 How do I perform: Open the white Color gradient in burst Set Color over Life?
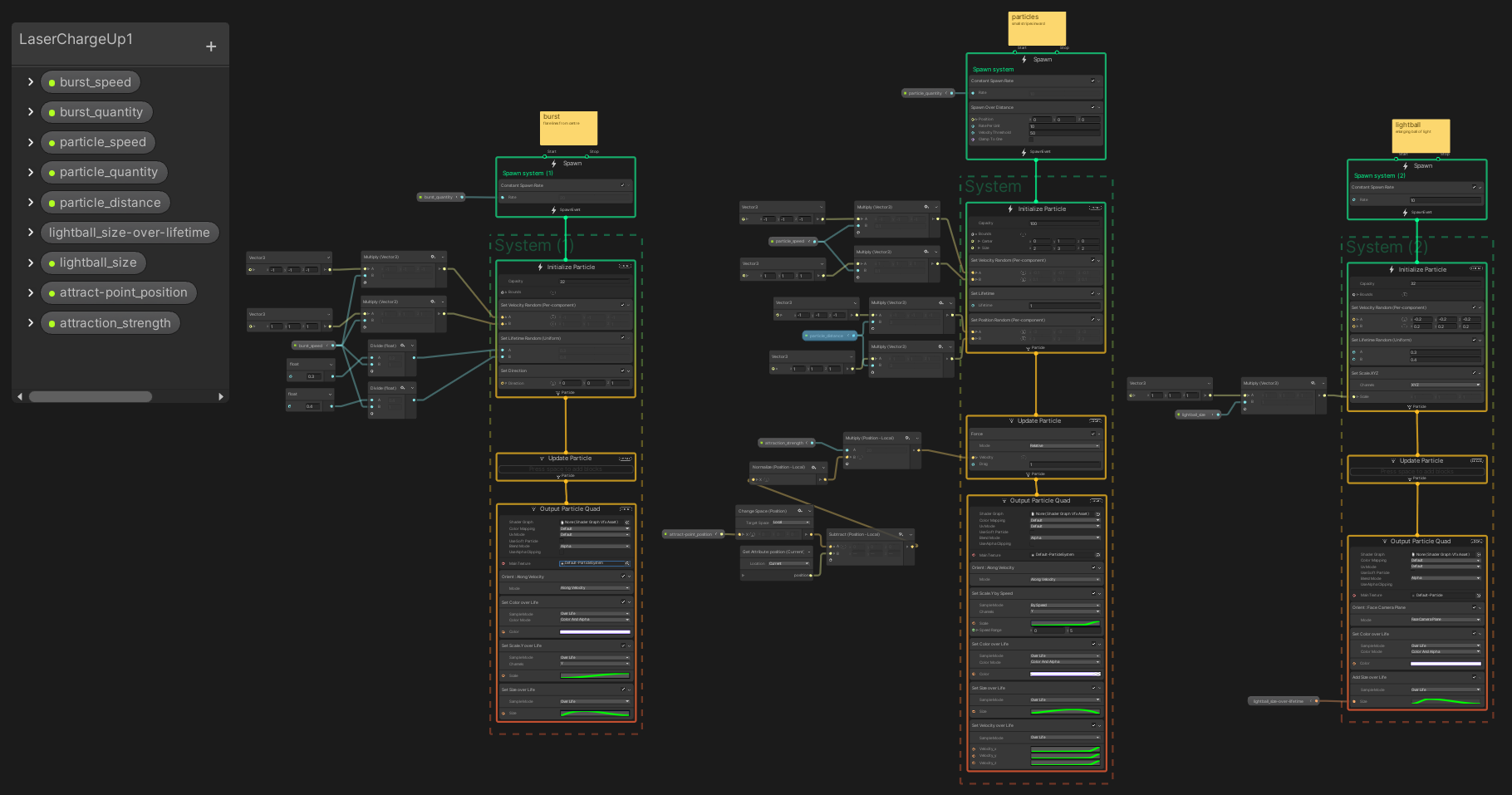(x=594, y=631)
